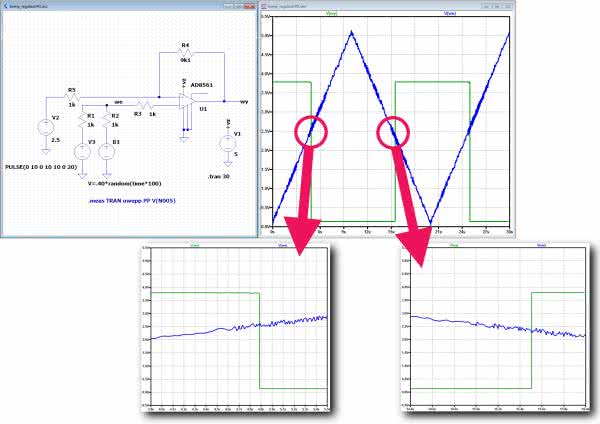Click the .tran 30 simulation directive
Viewport: 600px width, 424px height.
click(x=220, y=175)
